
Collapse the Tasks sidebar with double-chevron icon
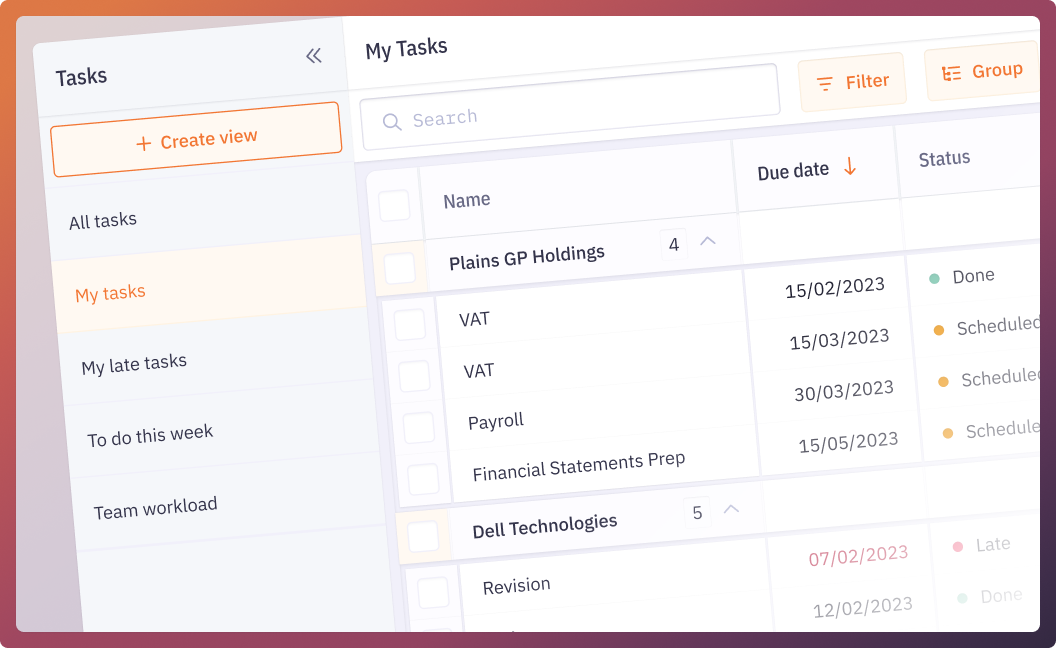[x=314, y=56]
